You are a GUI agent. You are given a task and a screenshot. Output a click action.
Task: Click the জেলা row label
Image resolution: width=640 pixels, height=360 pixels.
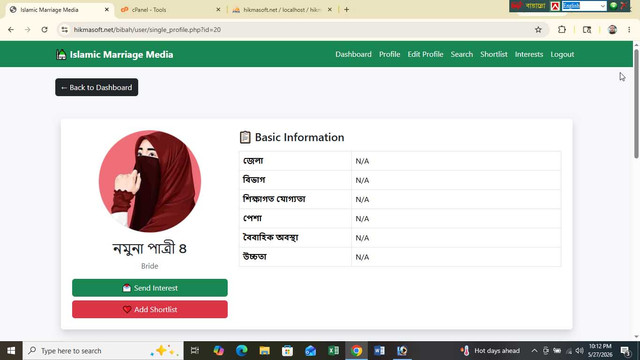click(253, 161)
